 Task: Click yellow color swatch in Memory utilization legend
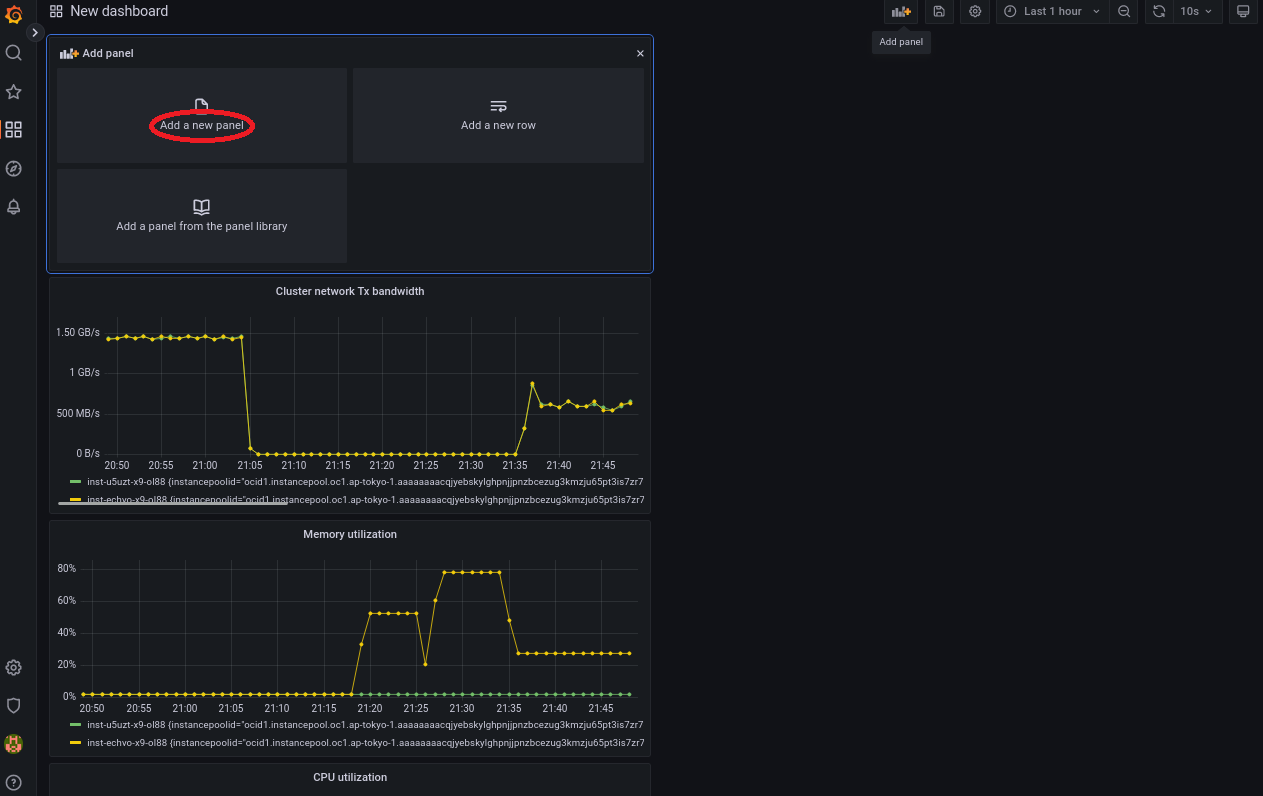(x=75, y=743)
